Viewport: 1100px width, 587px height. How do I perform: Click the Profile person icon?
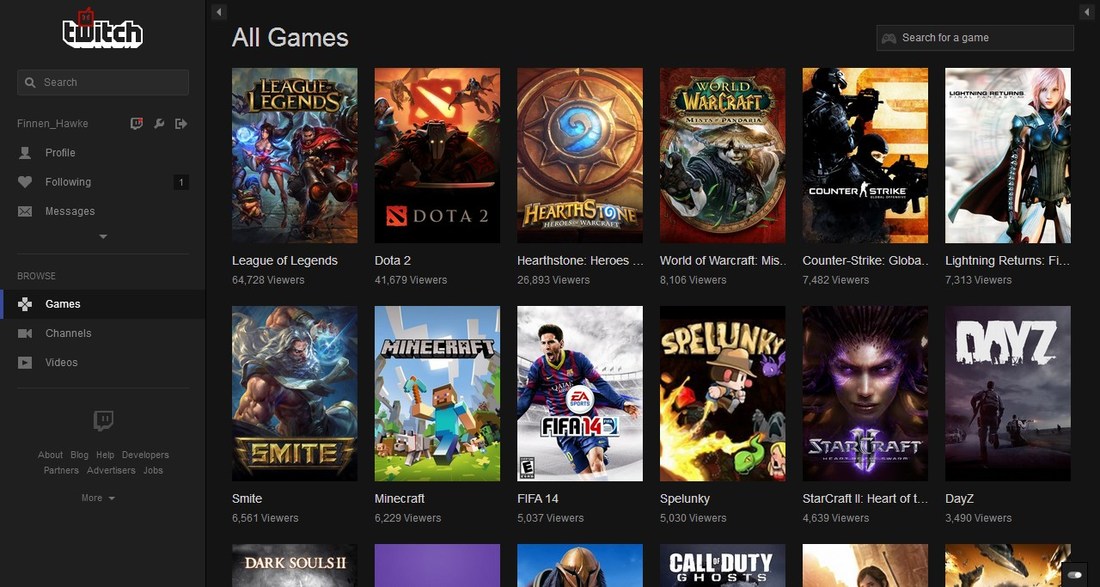(25, 153)
